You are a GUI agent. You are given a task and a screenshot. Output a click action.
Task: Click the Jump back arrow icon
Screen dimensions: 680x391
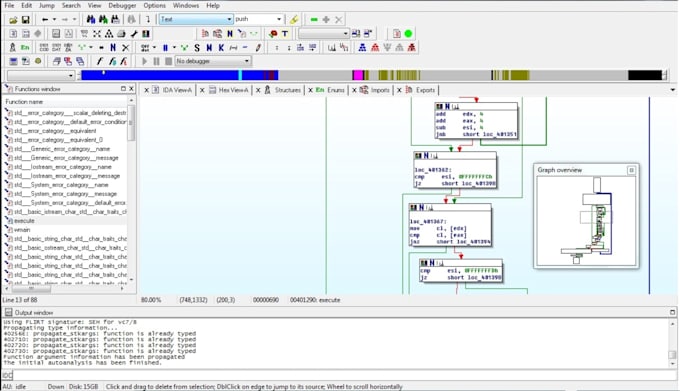coord(45,20)
